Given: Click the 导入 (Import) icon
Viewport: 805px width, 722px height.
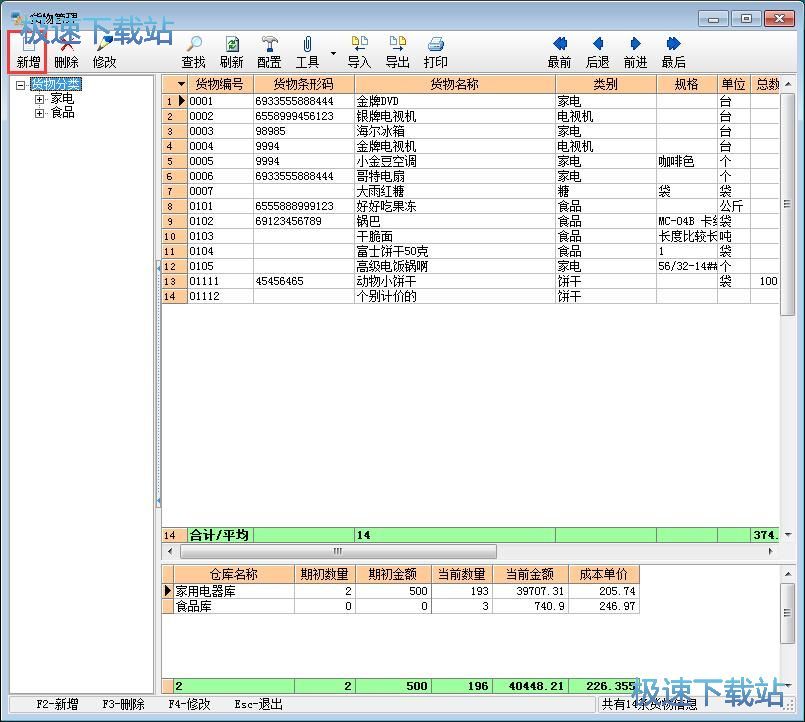Looking at the screenshot, I should coord(358,51).
